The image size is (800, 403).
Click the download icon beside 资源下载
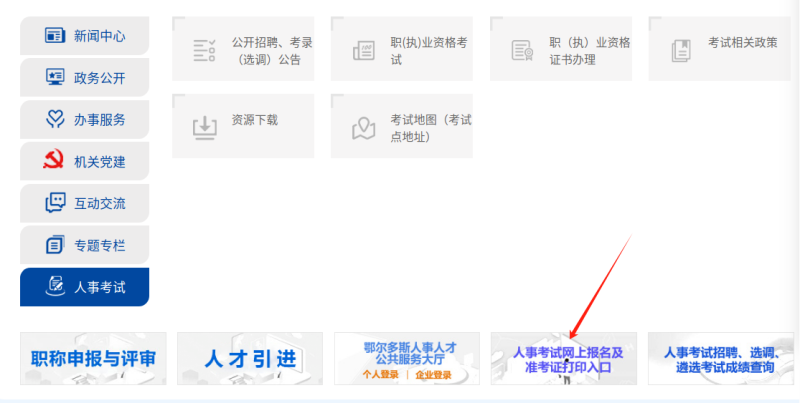click(x=205, y=128)
